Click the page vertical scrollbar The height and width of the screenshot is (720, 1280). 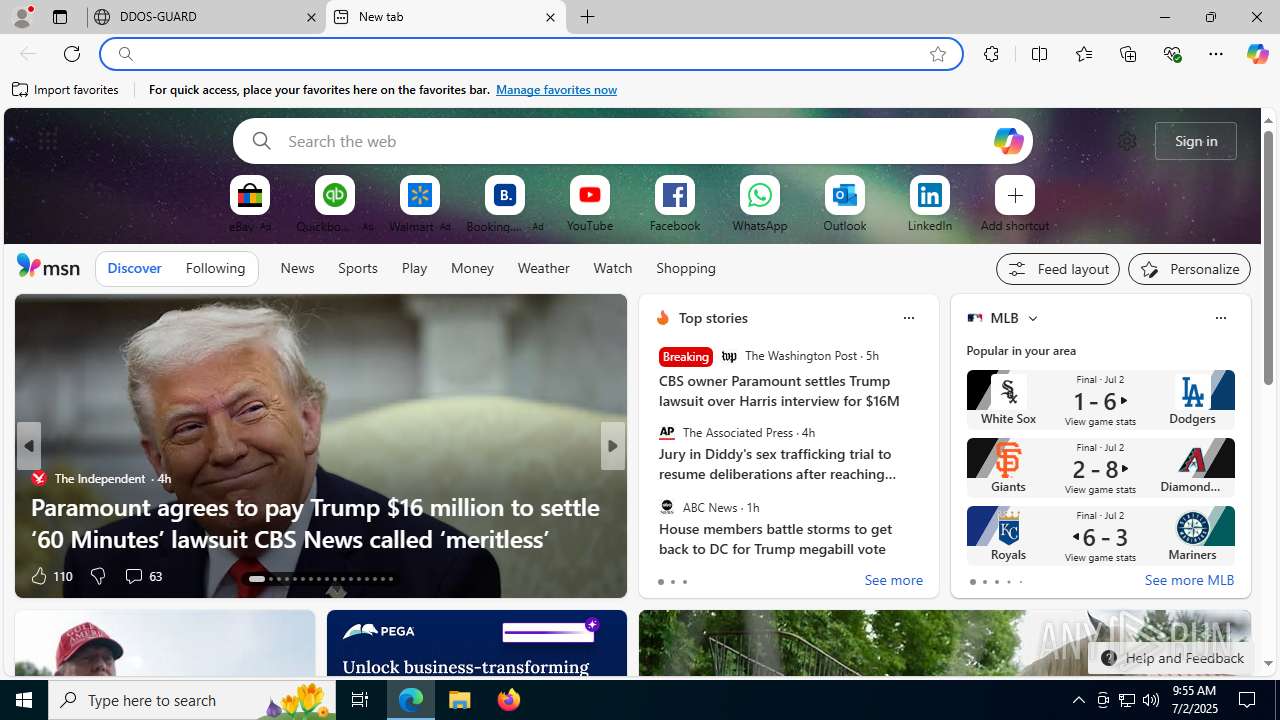[x=1268, y=258]
